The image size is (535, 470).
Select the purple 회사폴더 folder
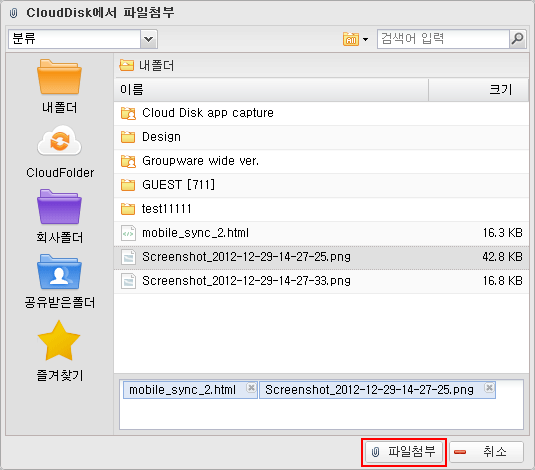coord(59,207)
